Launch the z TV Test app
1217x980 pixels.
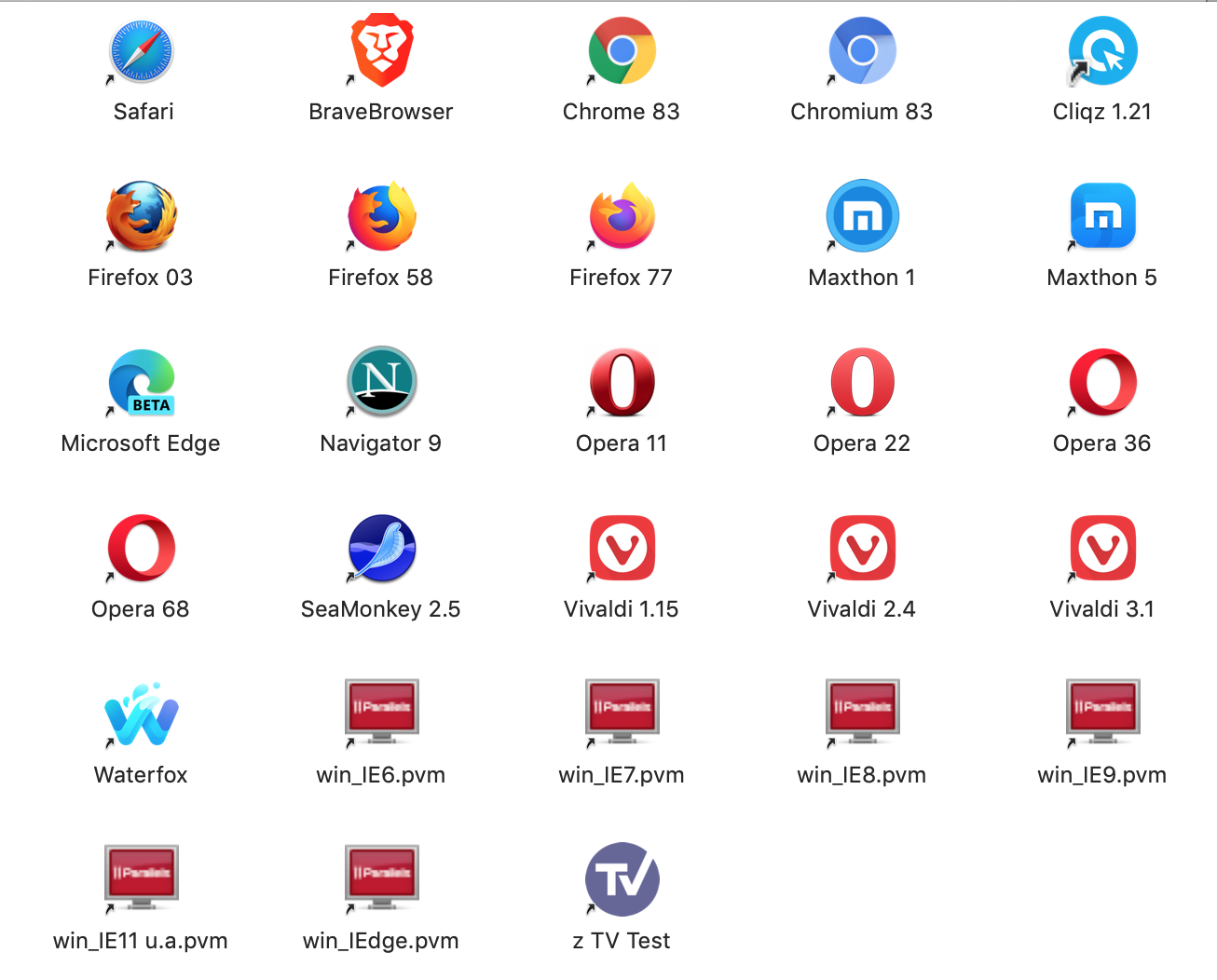tap(622, 879)
